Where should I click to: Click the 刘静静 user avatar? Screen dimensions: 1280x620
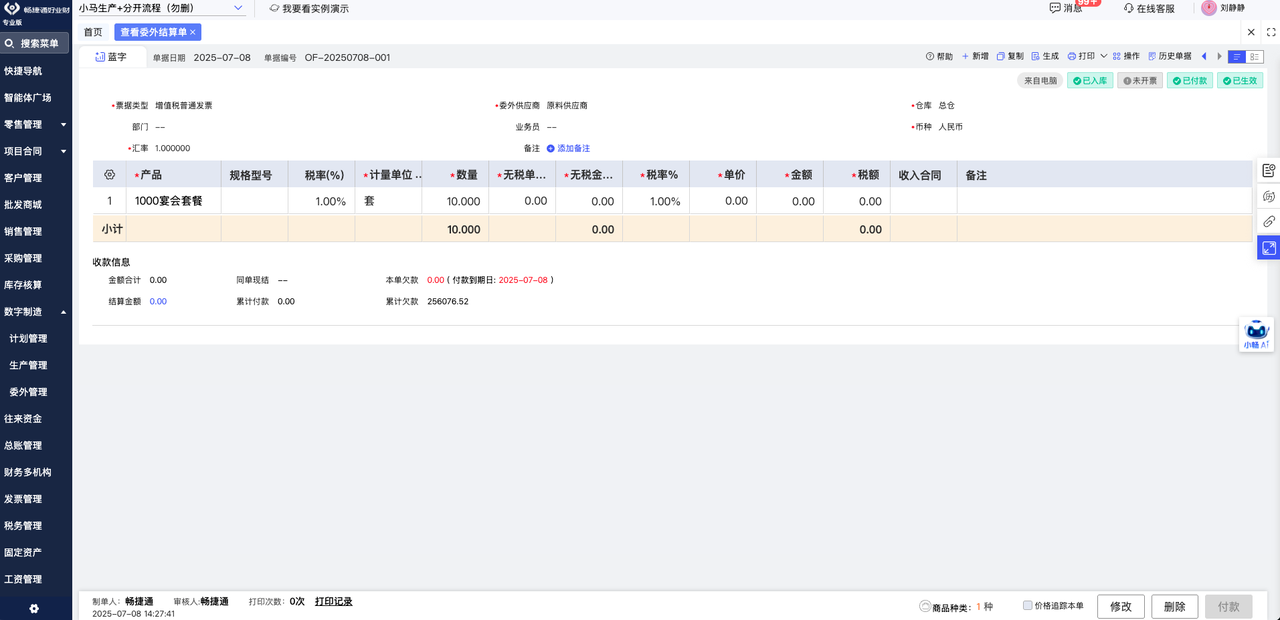[x=1209, y=8]
